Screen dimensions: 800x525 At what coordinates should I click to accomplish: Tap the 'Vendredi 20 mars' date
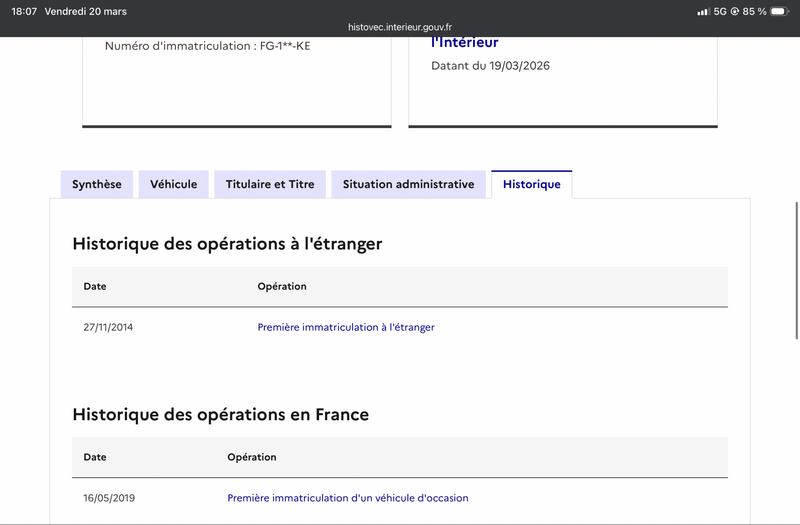point(86,11)
